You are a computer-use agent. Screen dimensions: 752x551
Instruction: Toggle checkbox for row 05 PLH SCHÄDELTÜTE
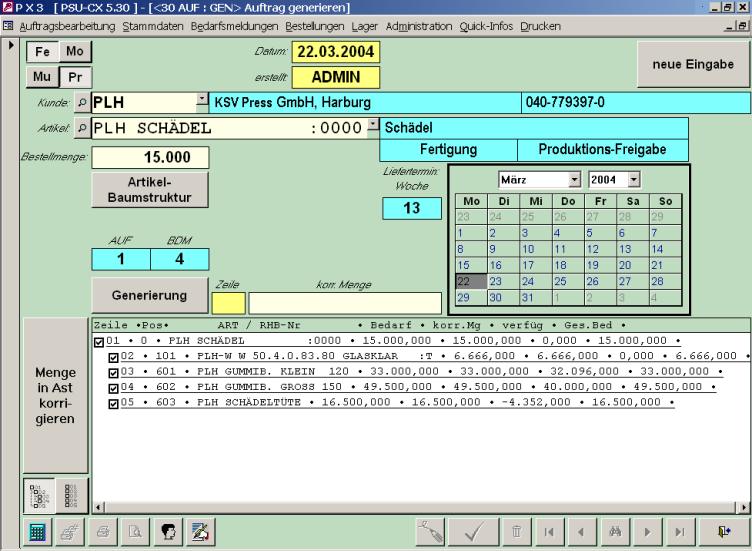click(x=112, y=403)
